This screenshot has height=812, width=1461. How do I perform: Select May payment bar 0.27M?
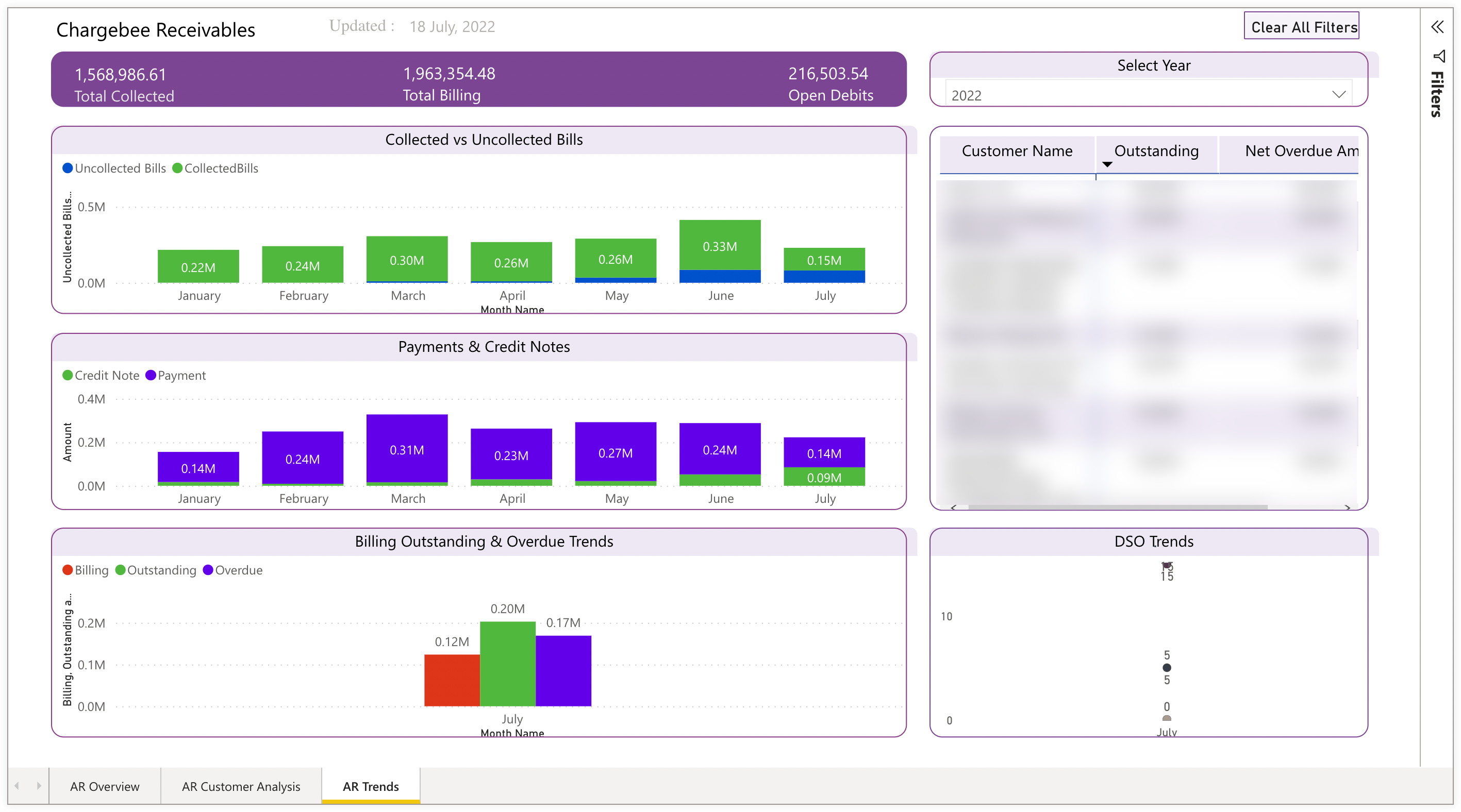(616, 452)
